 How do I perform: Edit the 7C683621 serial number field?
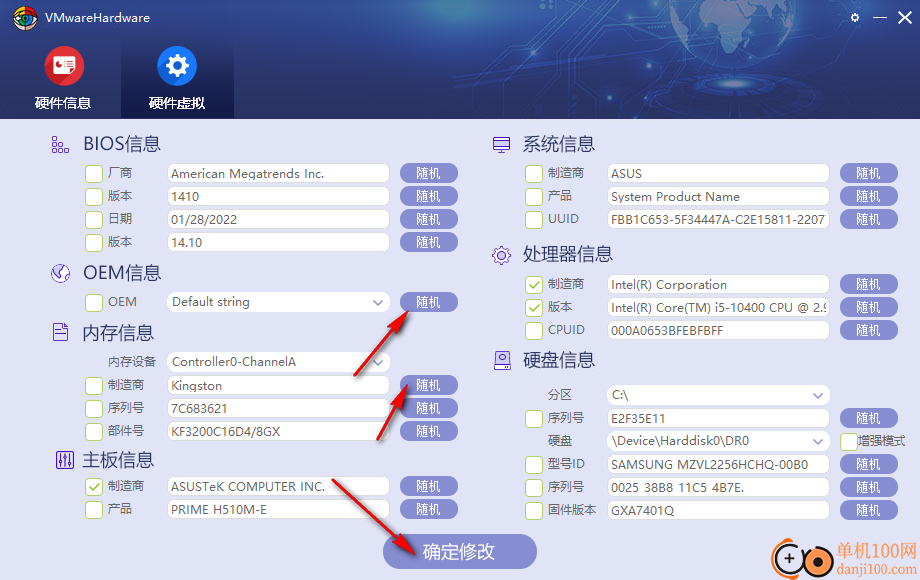click(278, 408)
